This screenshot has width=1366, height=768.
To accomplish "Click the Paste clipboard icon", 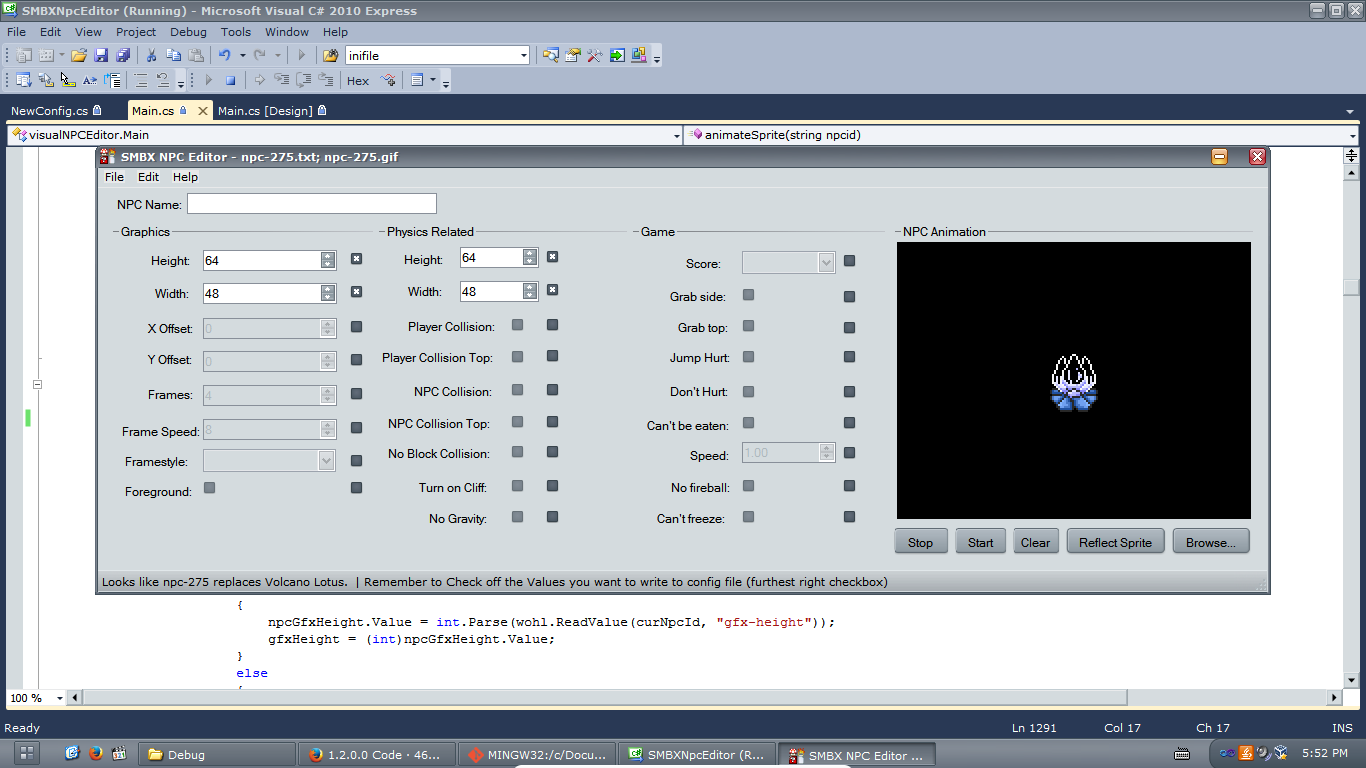I will tap(196, 56).
